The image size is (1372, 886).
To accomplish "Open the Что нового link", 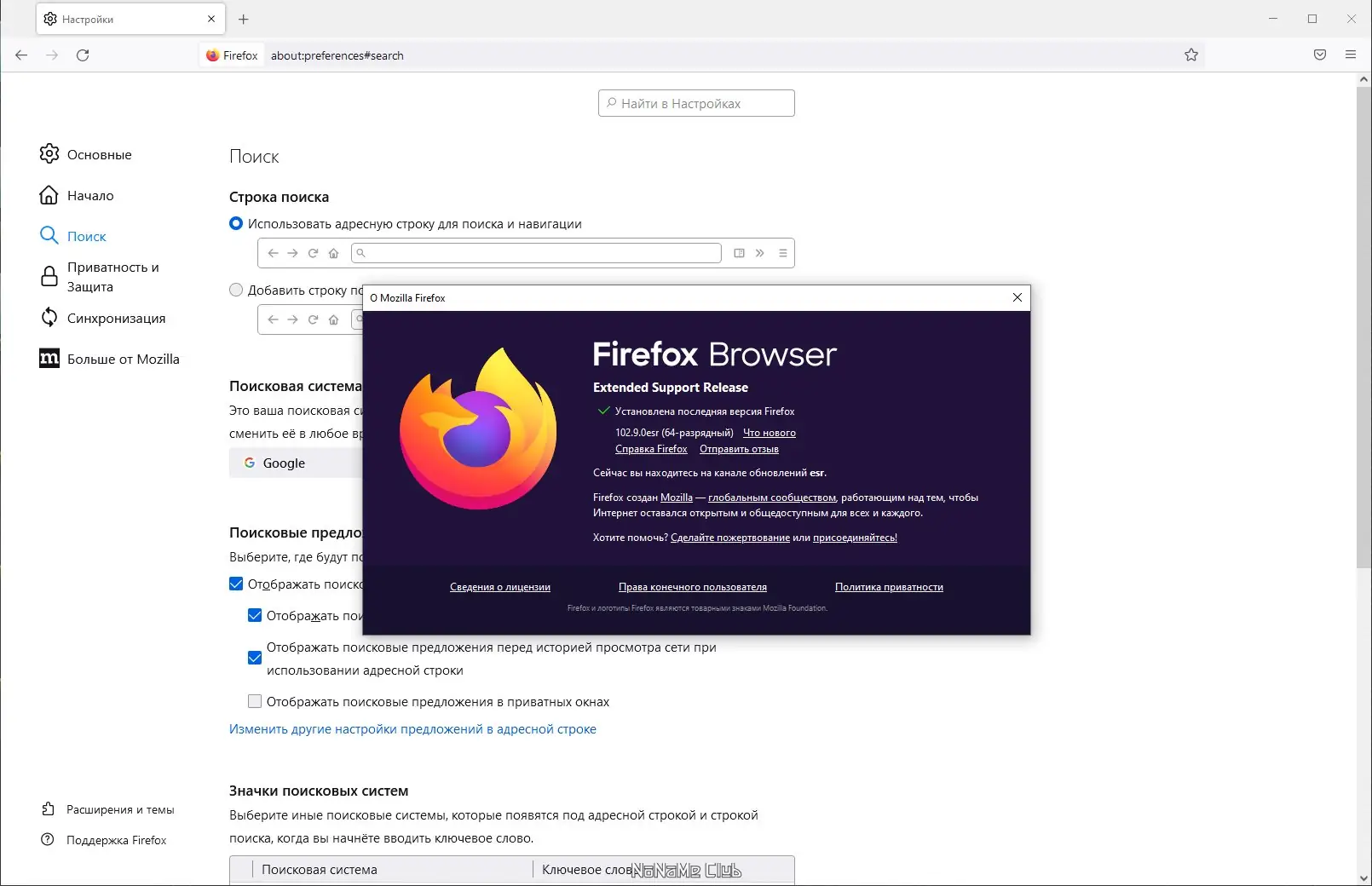I will (770, 433).
